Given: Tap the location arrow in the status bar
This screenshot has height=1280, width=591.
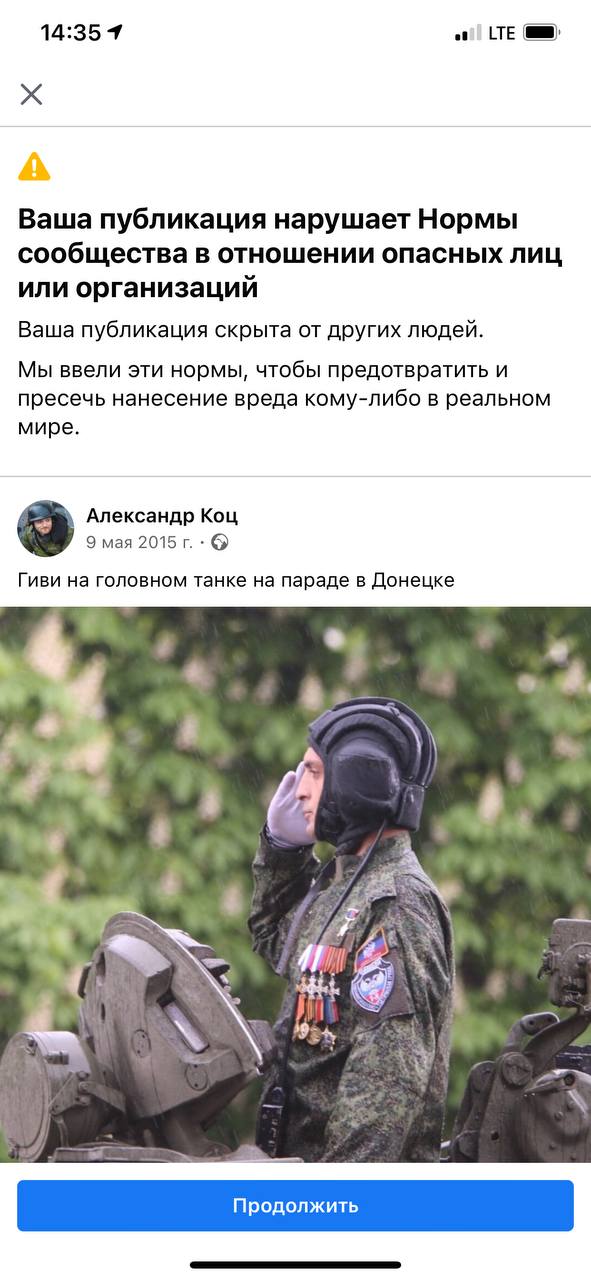Looking at the screenshot, I should [115, 32].
